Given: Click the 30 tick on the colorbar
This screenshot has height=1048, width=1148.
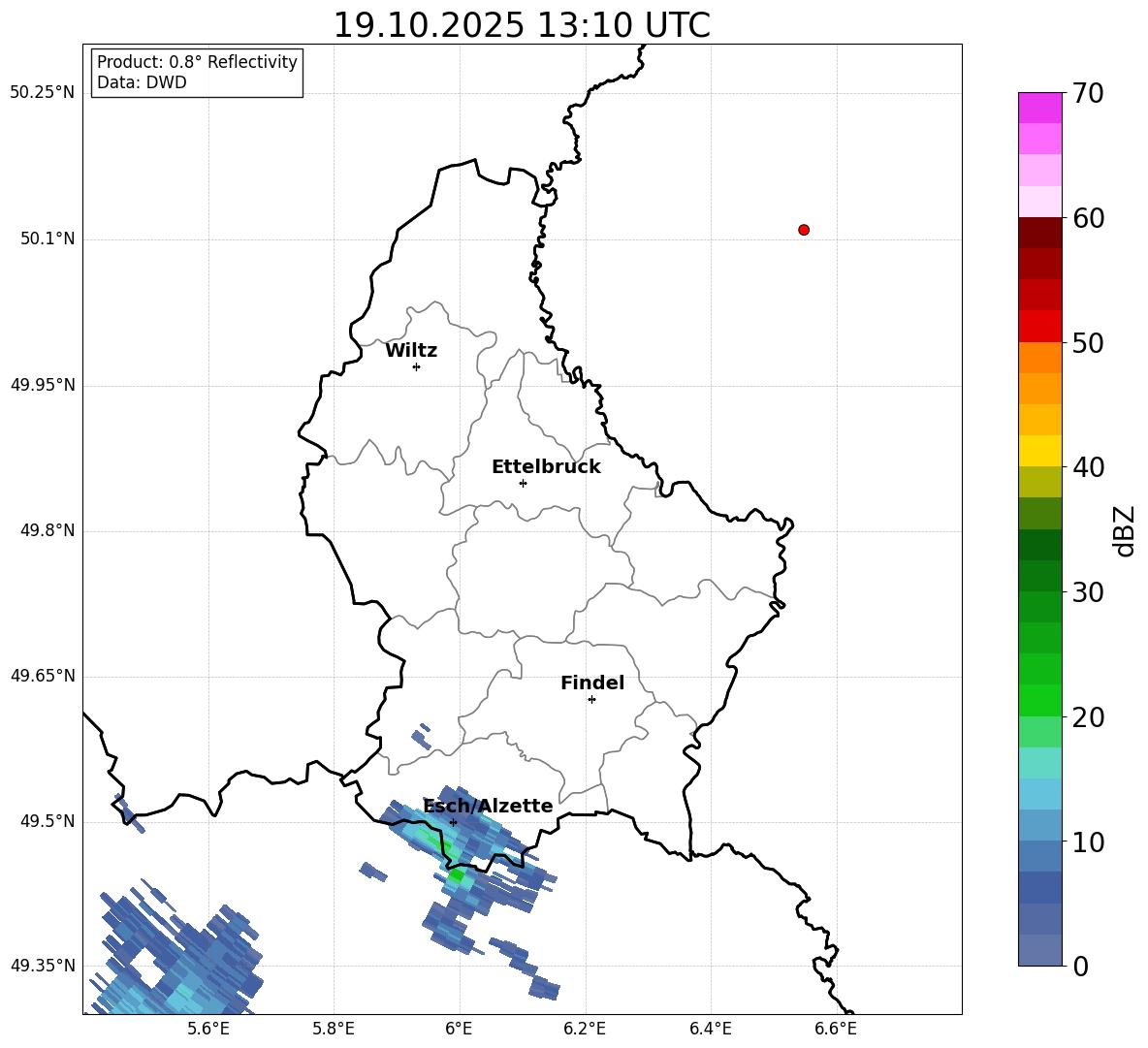Looking at the screenshot, I should [x=1088, y=592].
